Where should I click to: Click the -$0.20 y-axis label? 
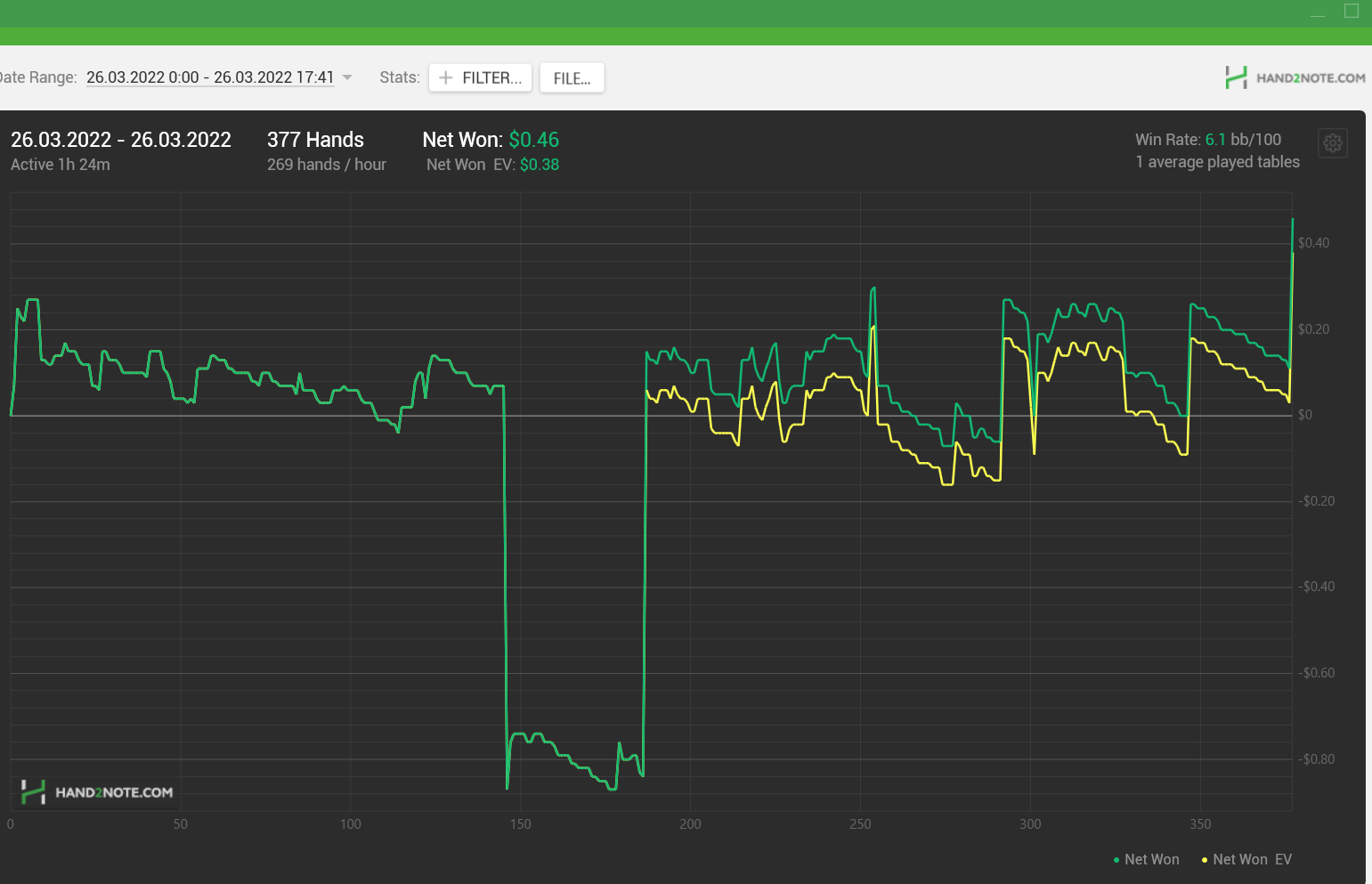point(1316,501)
